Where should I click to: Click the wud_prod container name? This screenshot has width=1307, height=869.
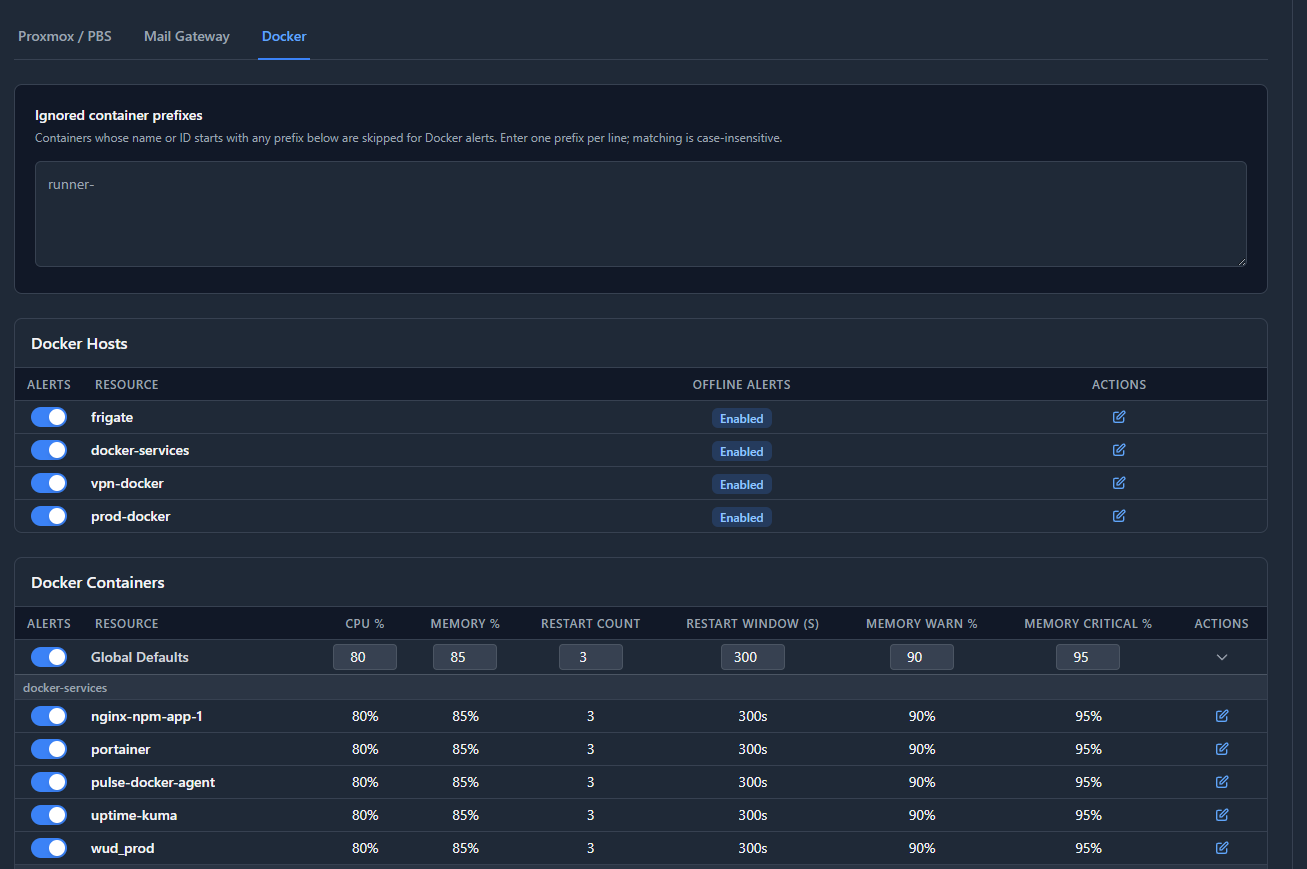[123, 848]
